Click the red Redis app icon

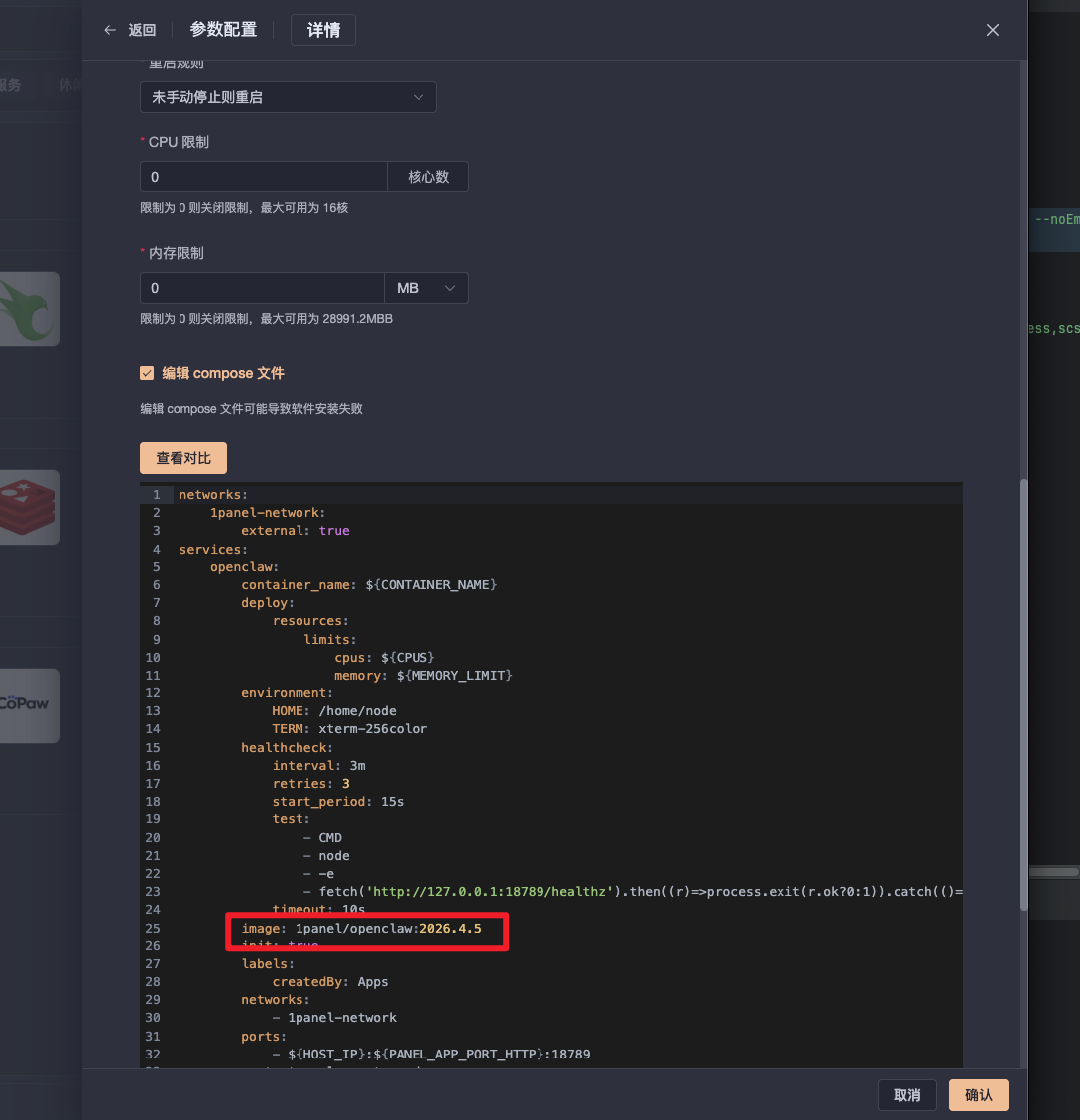tap(30, 507)
